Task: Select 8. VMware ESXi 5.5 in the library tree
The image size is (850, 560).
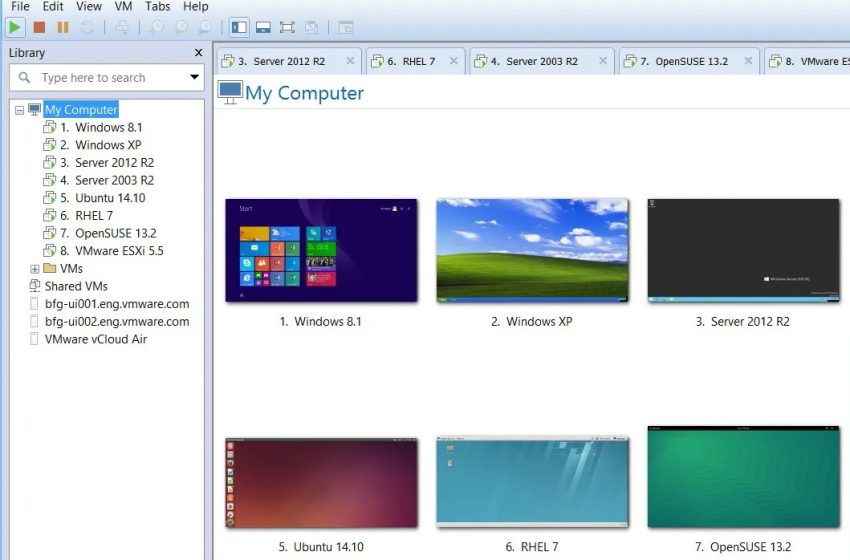Action: coord(112,251)
